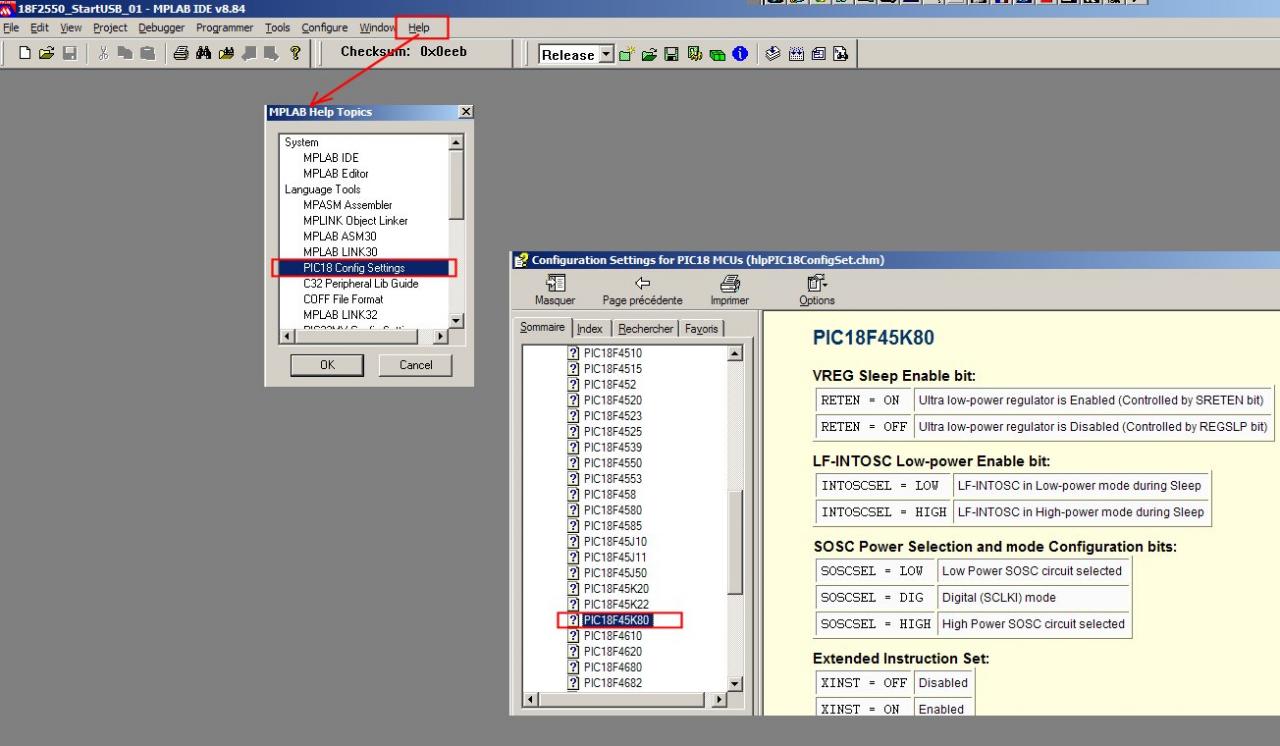
Task: Open the View menu
Action: pyautogui.click(x=71, y=28)
